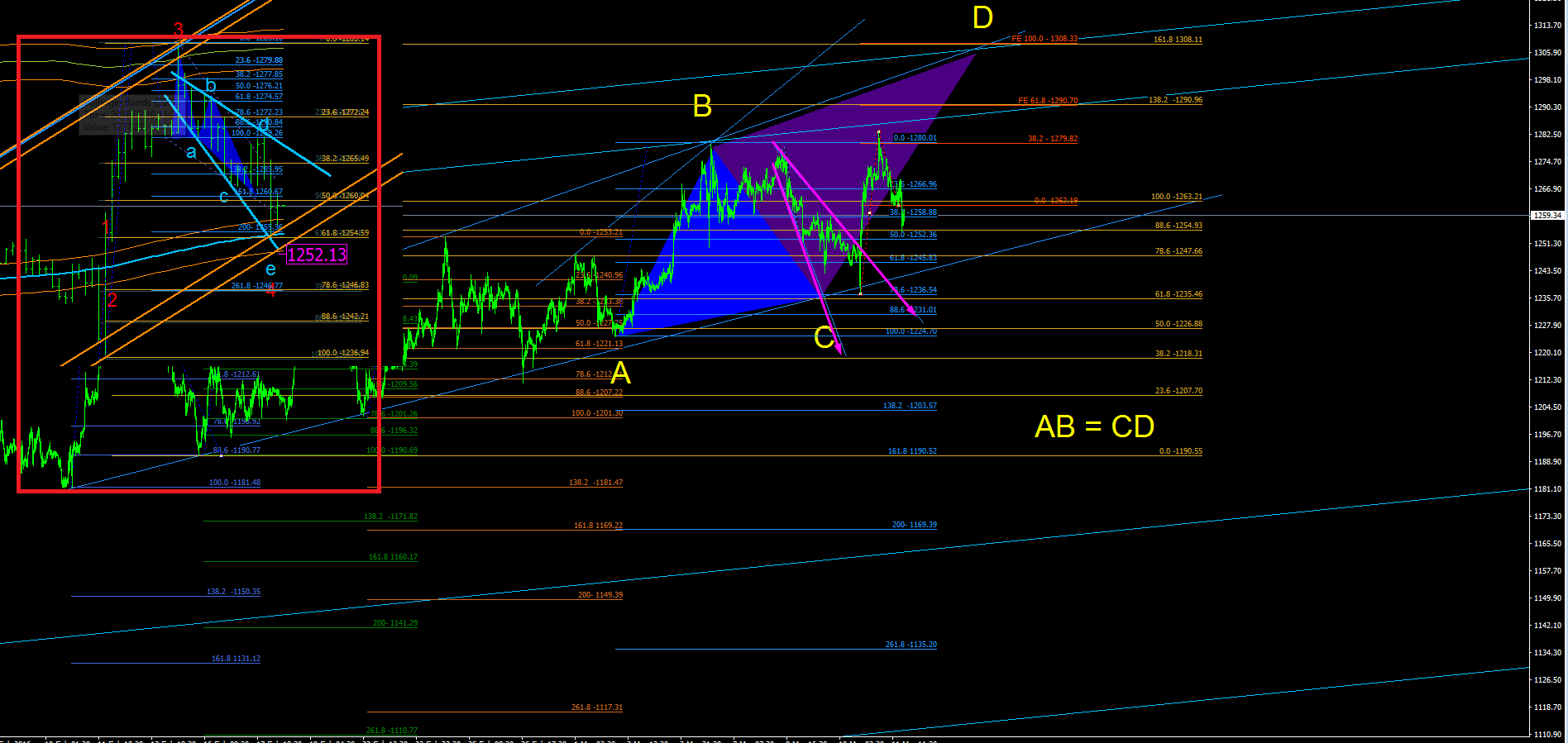This screenshot has width=1568, height=743.
Task: Select the "100.0 -1181.48" Fibonacci label
Action: [235, 483]
